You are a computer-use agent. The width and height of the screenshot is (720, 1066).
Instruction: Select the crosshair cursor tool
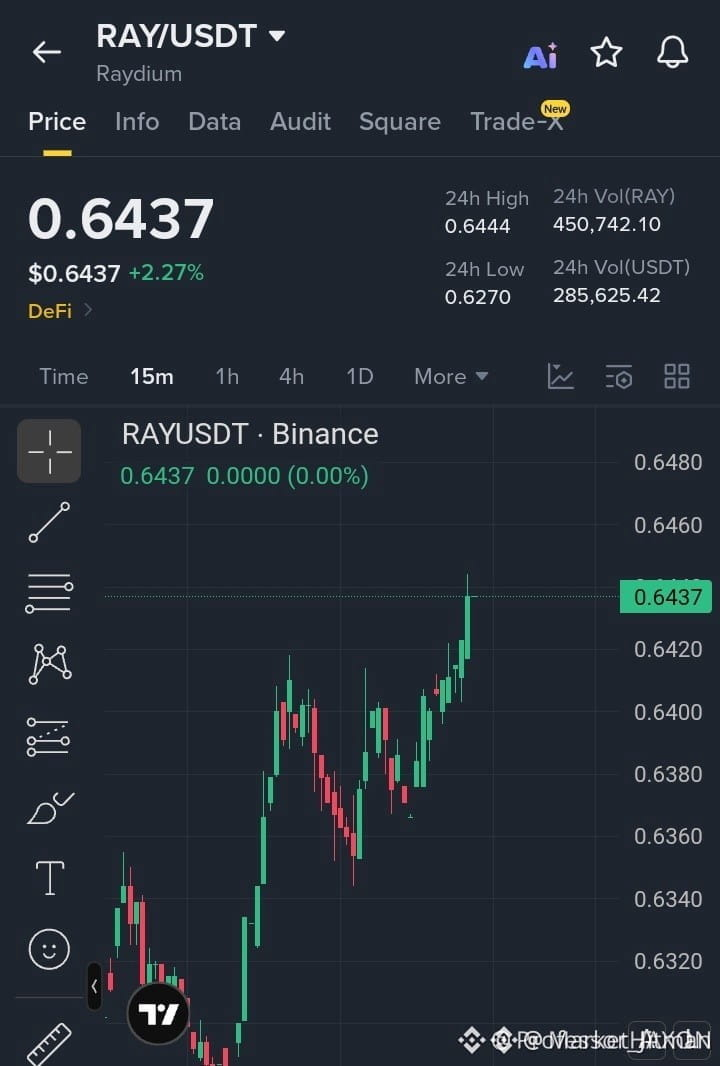click(x=49, y=451)
